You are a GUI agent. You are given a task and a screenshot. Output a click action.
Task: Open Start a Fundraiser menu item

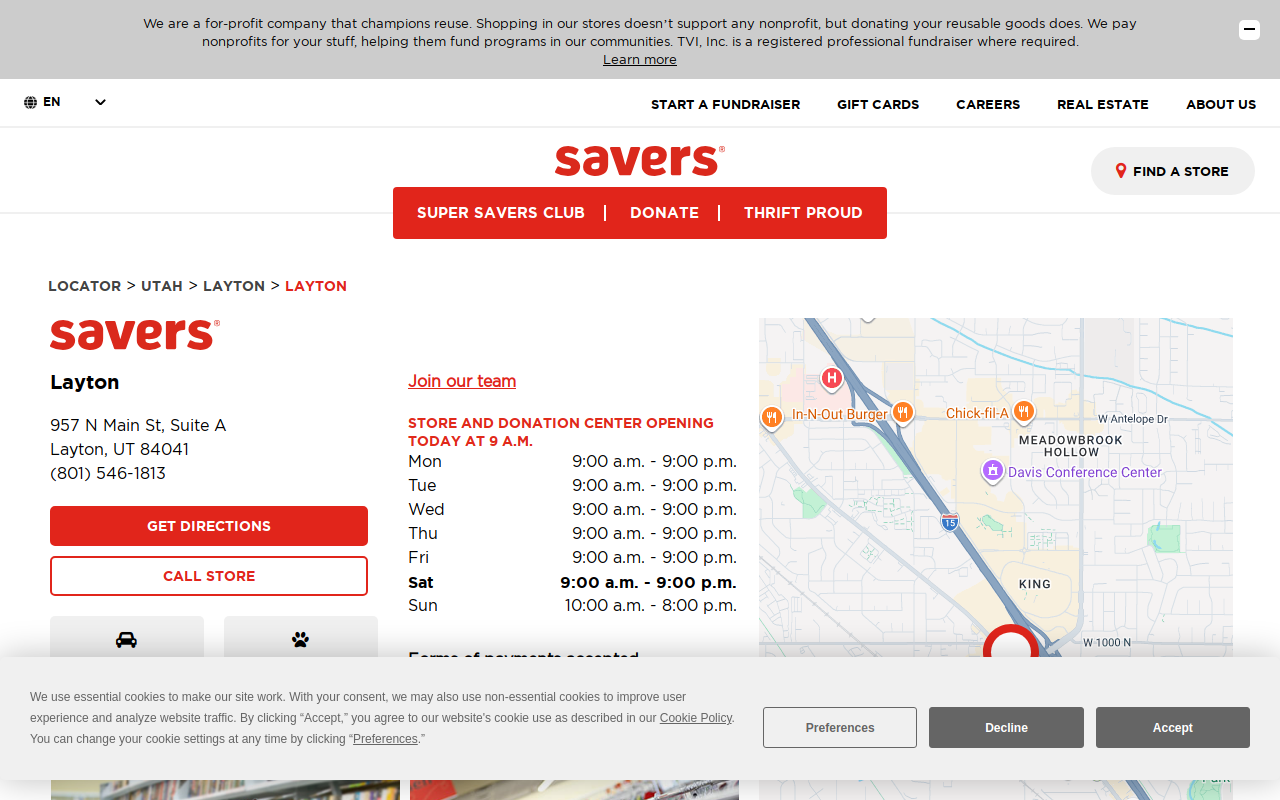pos(725,104)
